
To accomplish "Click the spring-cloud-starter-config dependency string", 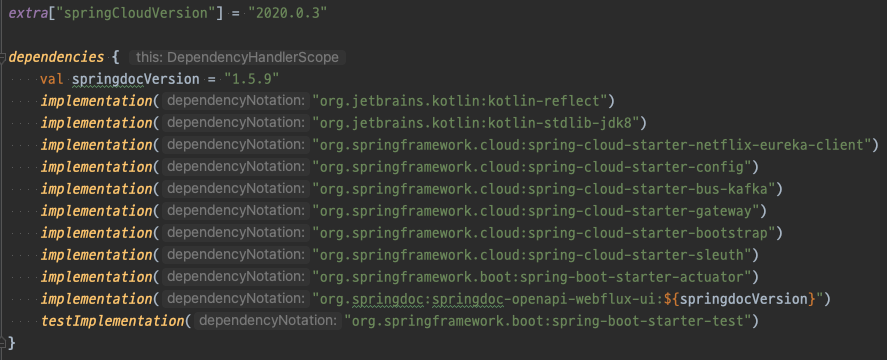I will (x=531, y=167).
